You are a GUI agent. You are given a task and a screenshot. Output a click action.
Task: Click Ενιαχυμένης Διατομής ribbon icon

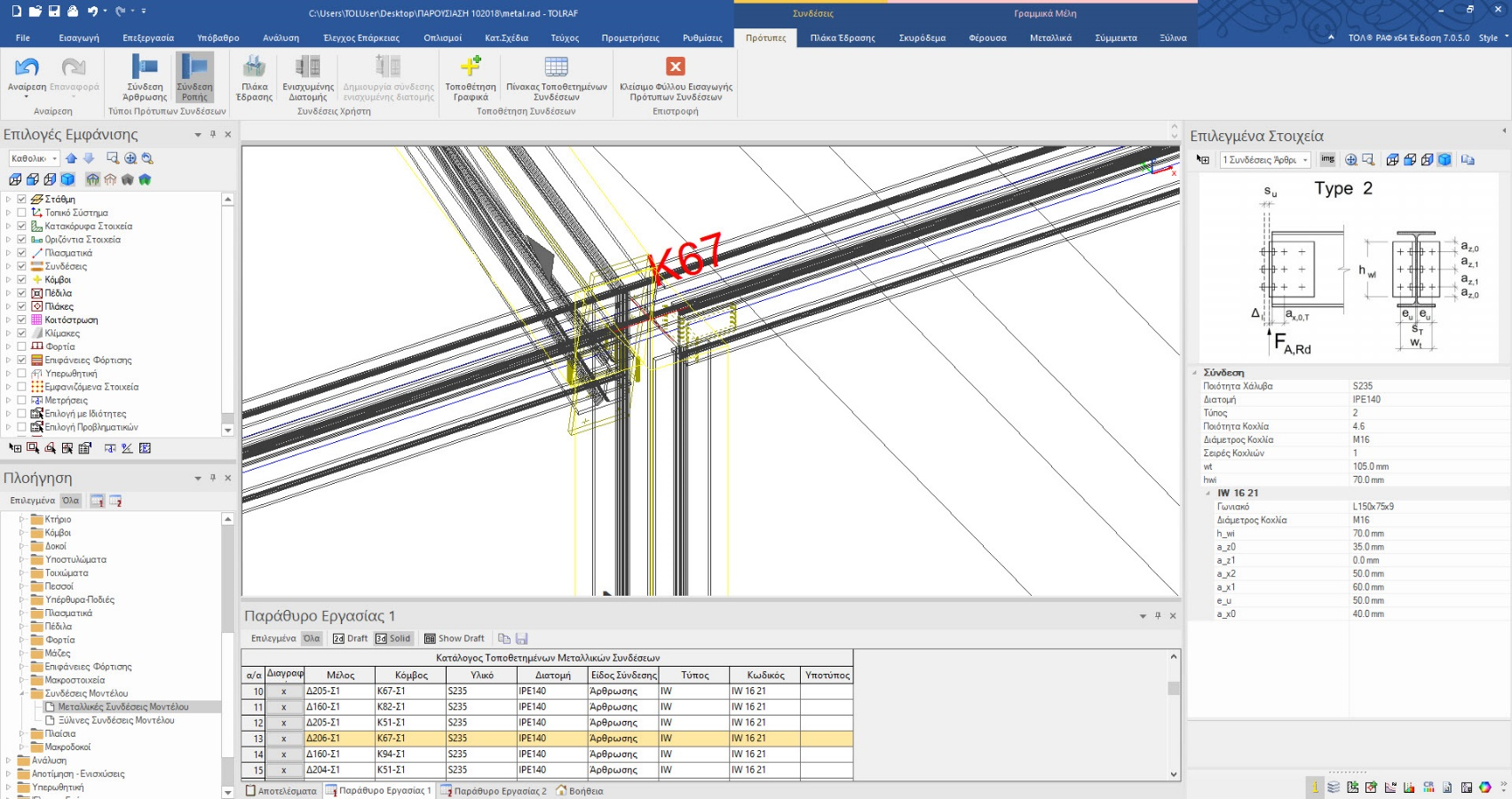[307, 67]
